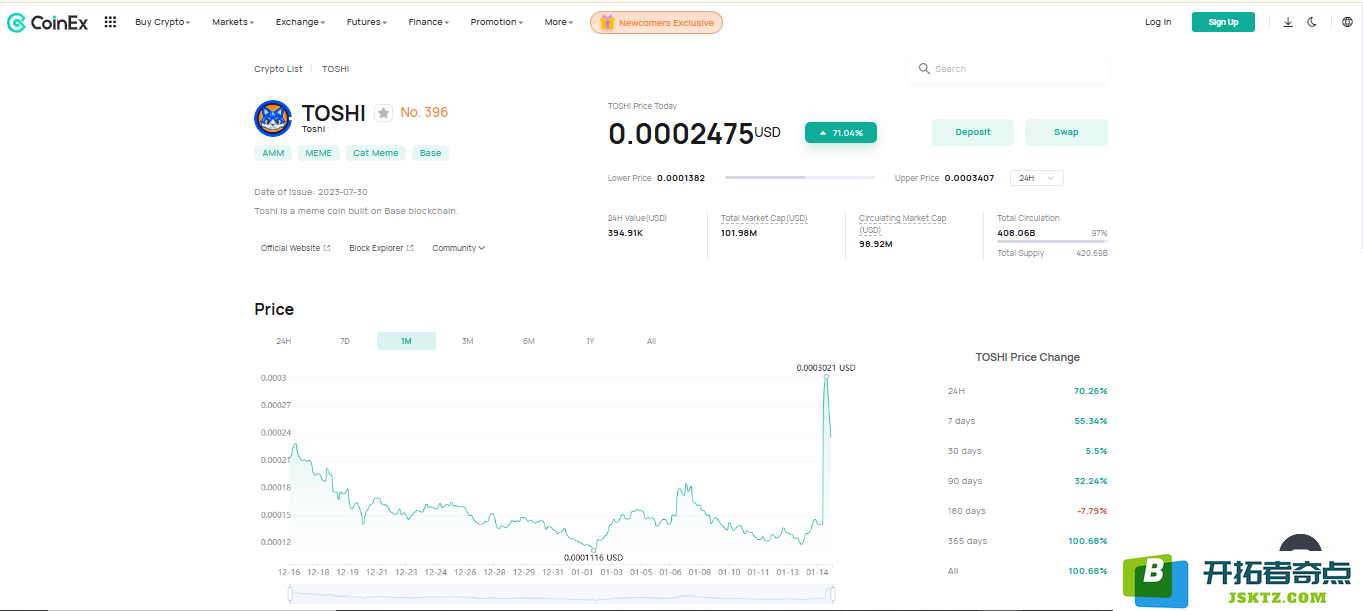Click the total circulation progress bar

click(x=1052, y=242)
